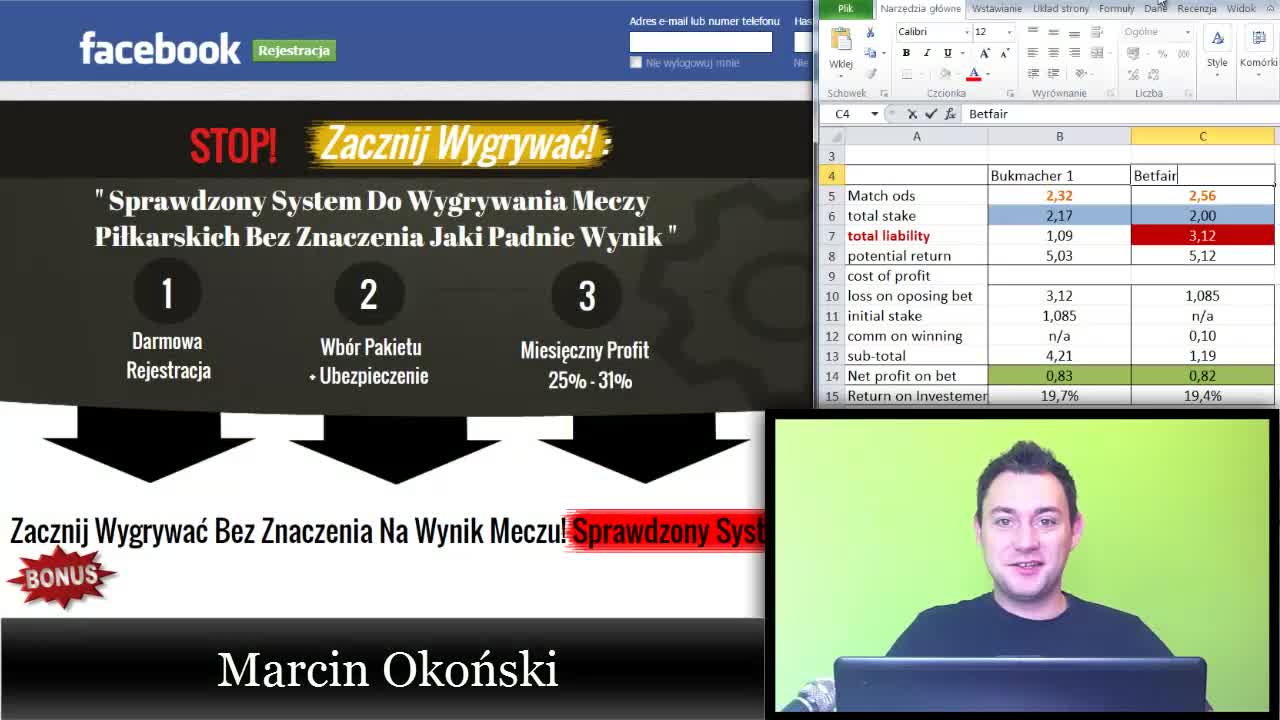Screen dimensions: 1280x720
Task: Switch to the Układ strony tab
Action: pyautogui.click(x=1061, y=9)
